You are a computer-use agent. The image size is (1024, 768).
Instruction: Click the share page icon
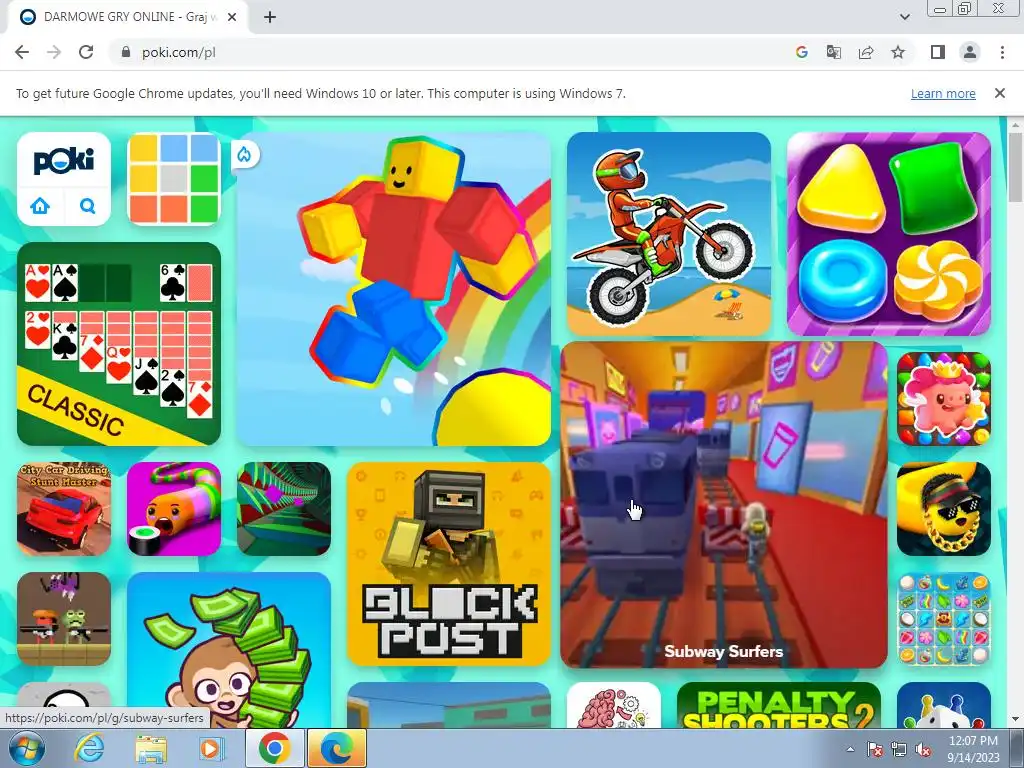point(866,52)
